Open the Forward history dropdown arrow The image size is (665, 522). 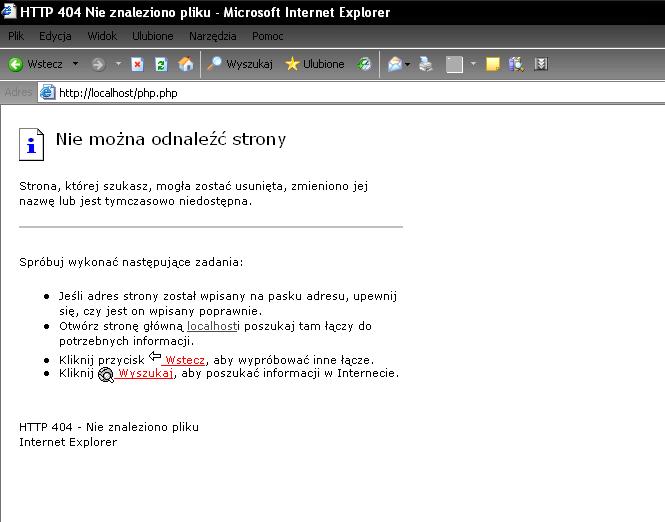point(118,64)
